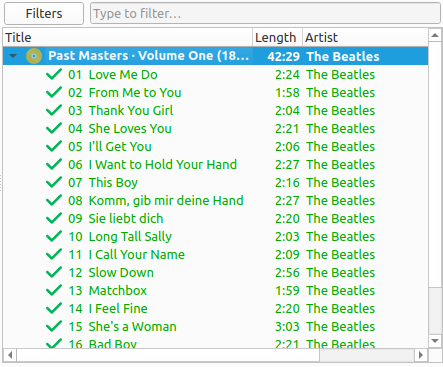Sort by the Artist column header
Viewport: 443px width, 367px height.
pyautogui.click(x=365, y=37)
